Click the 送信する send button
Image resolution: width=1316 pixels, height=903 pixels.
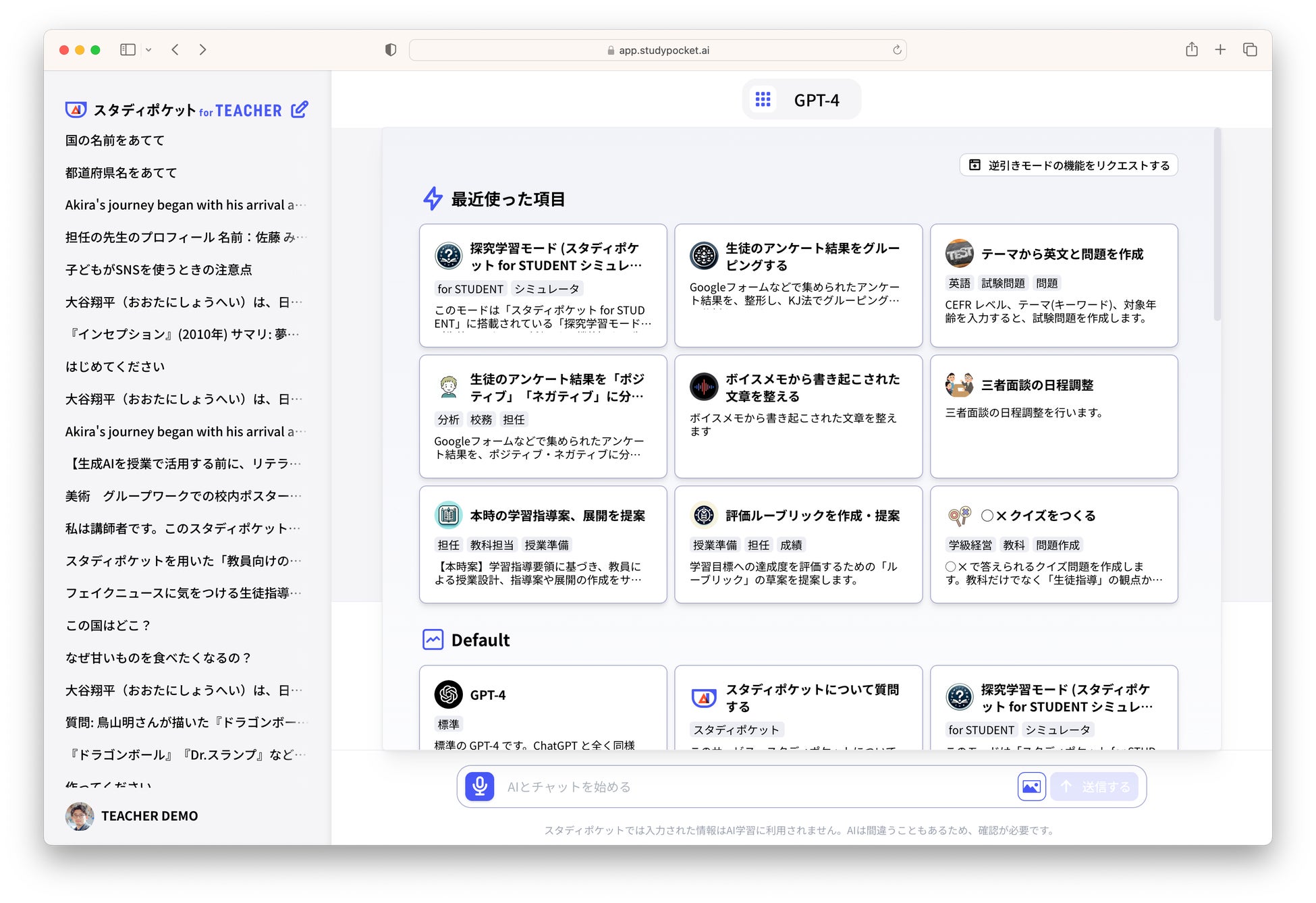point(1094,786)
